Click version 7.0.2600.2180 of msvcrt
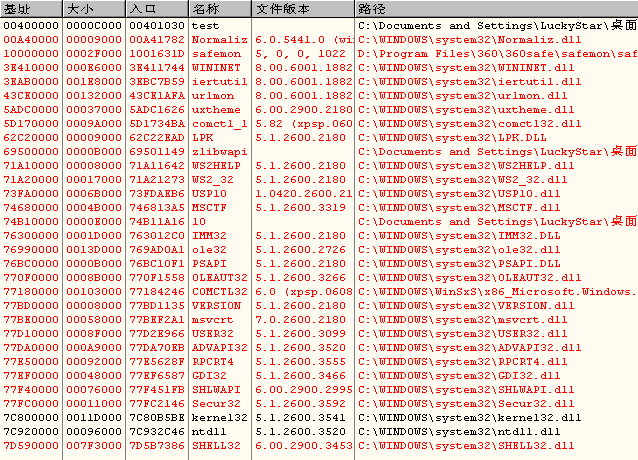This screenshot has height=460, width=638. point(300,320)
